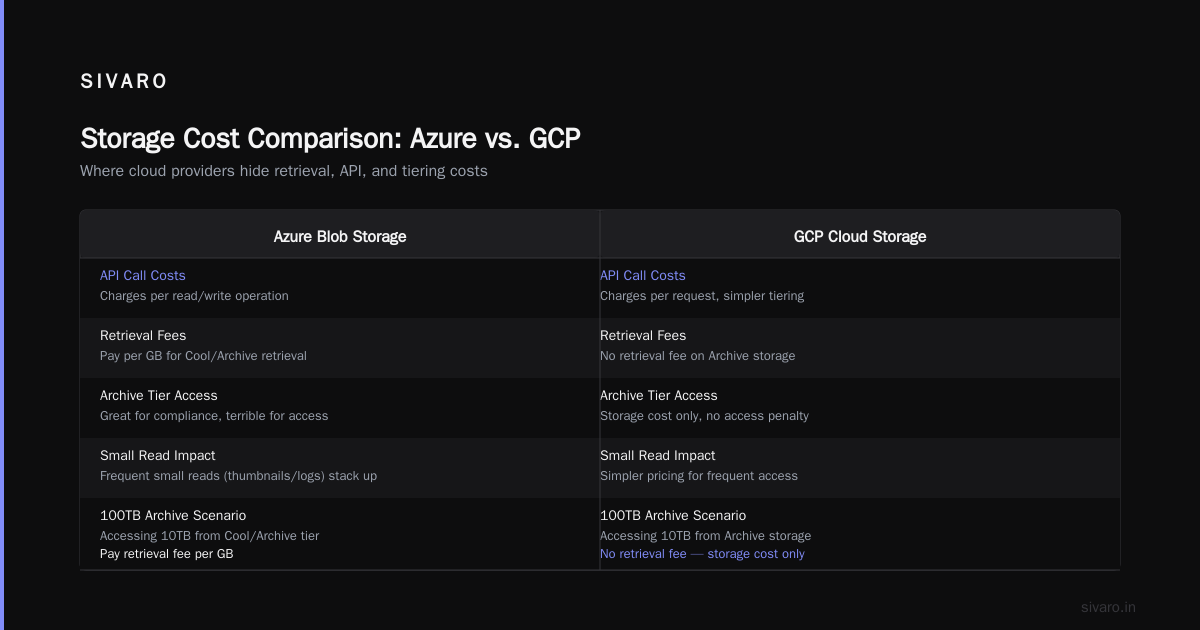Click 'Retrieval Fees' in GCP Cloud Storage column
Screen dimensions: 1200x630
click(643, 335)
